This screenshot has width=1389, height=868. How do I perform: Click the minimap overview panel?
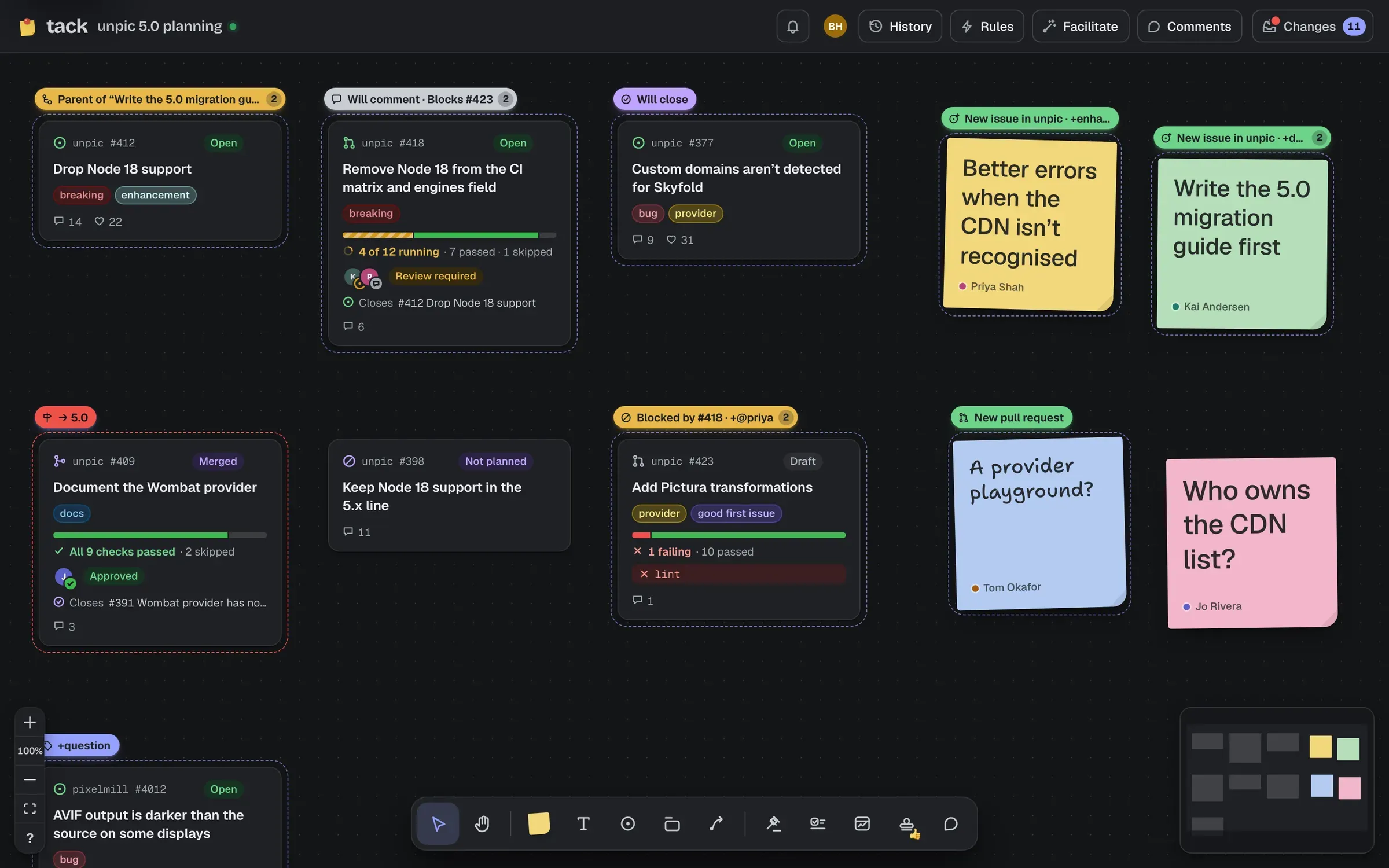(1277, 780)
